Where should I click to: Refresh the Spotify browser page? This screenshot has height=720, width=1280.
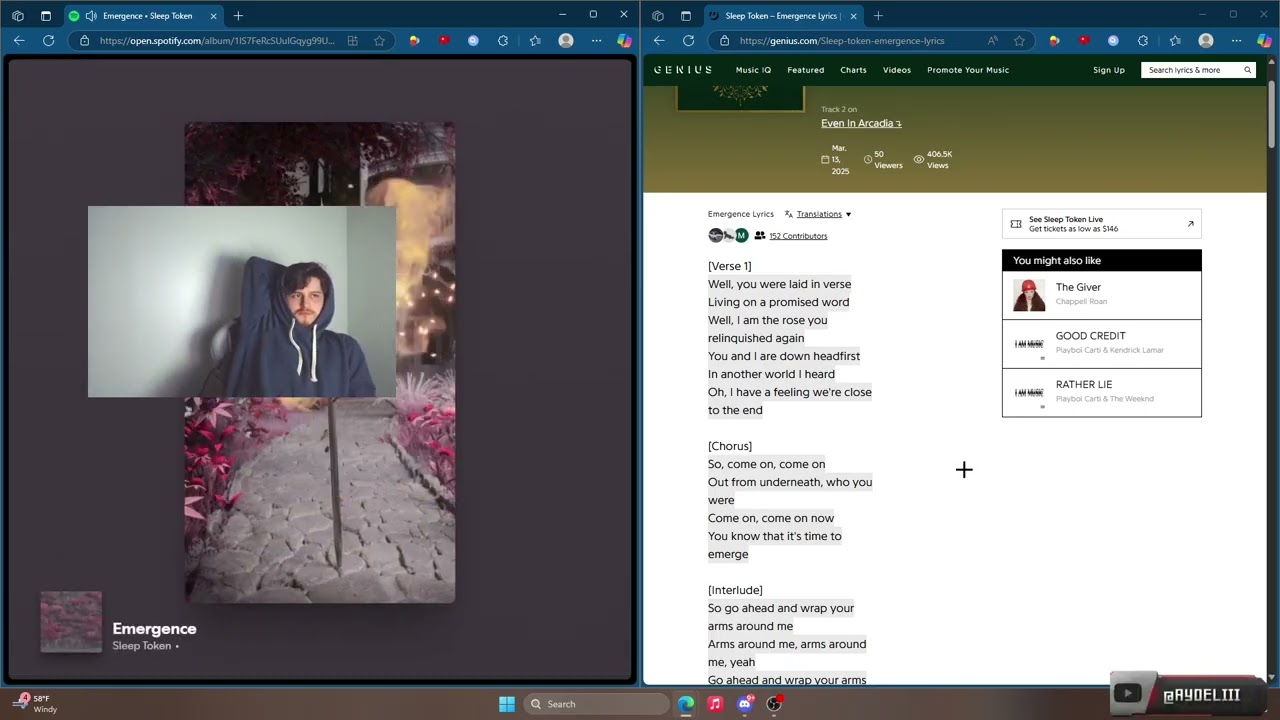(x=48, y=41)
